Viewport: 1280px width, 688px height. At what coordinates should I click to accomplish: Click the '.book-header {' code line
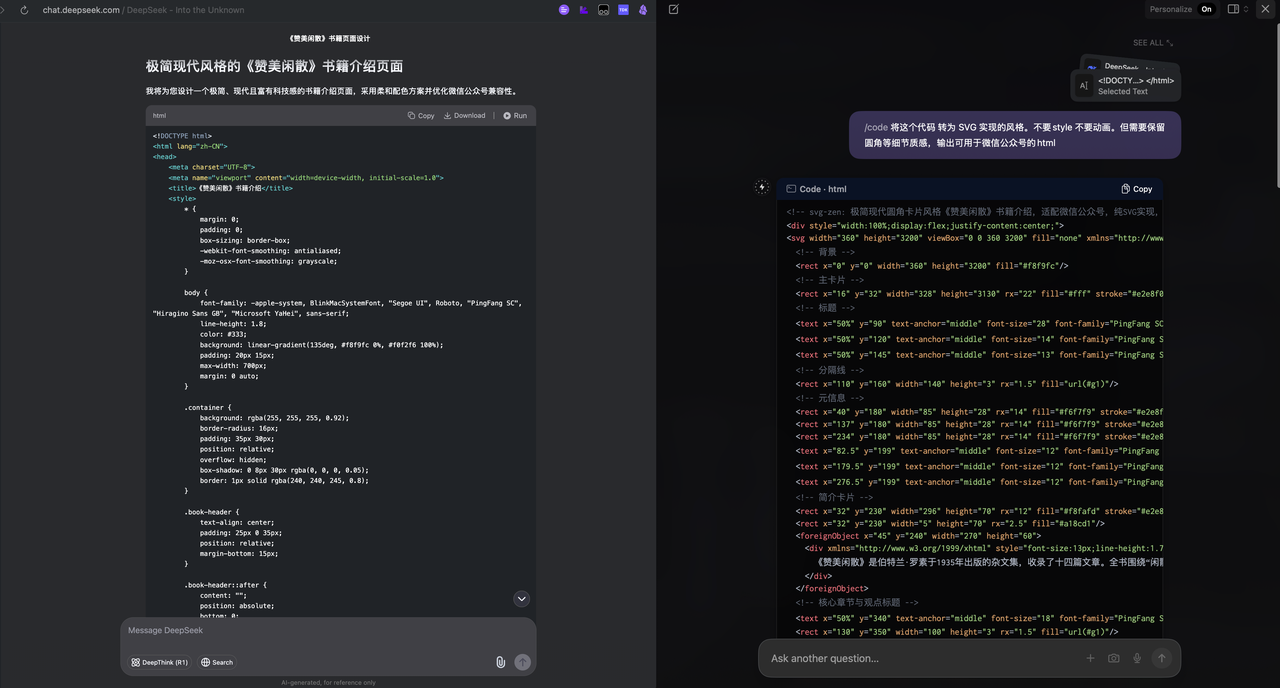point(212,512)
